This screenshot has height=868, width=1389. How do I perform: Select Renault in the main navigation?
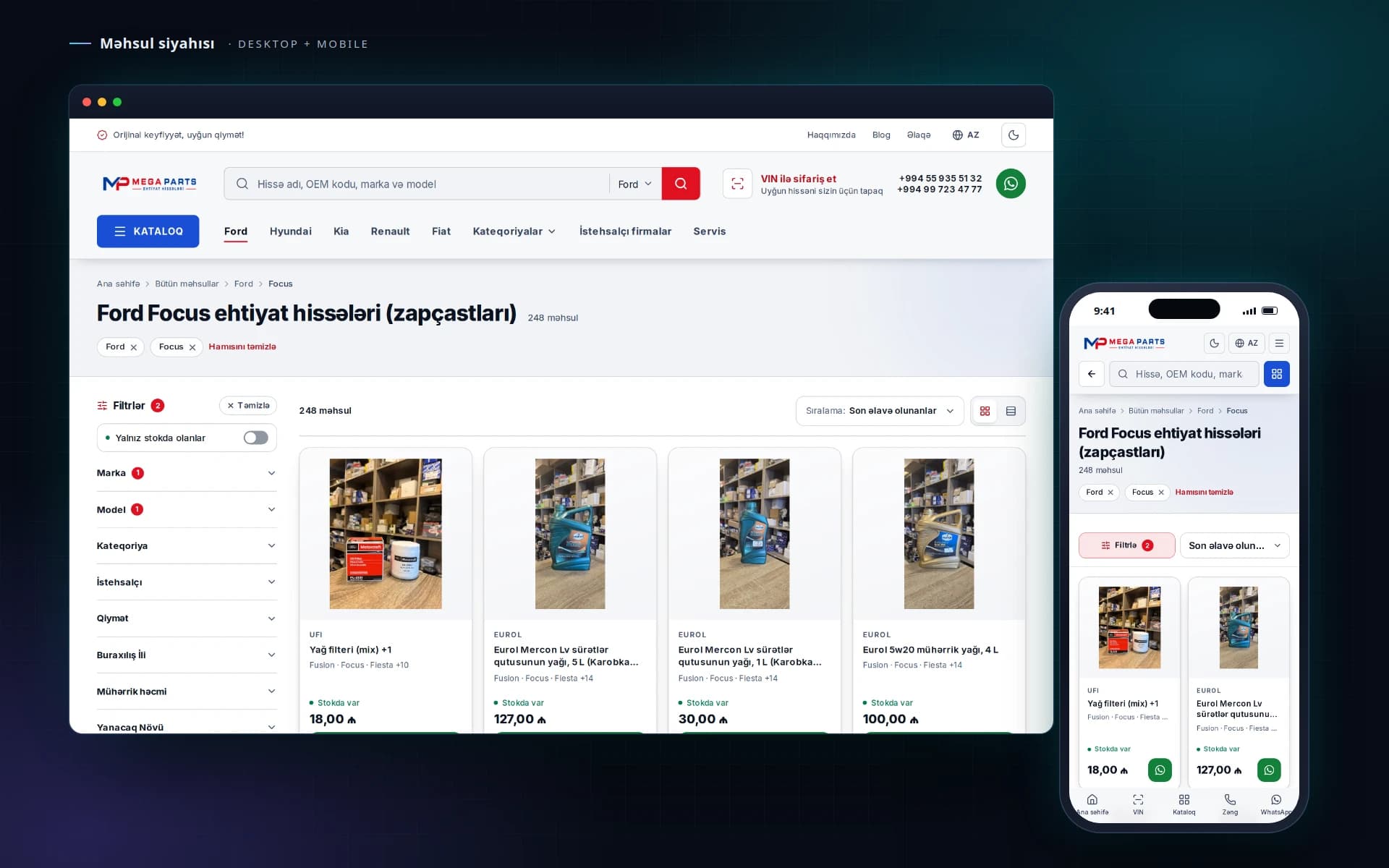point(390,231)
